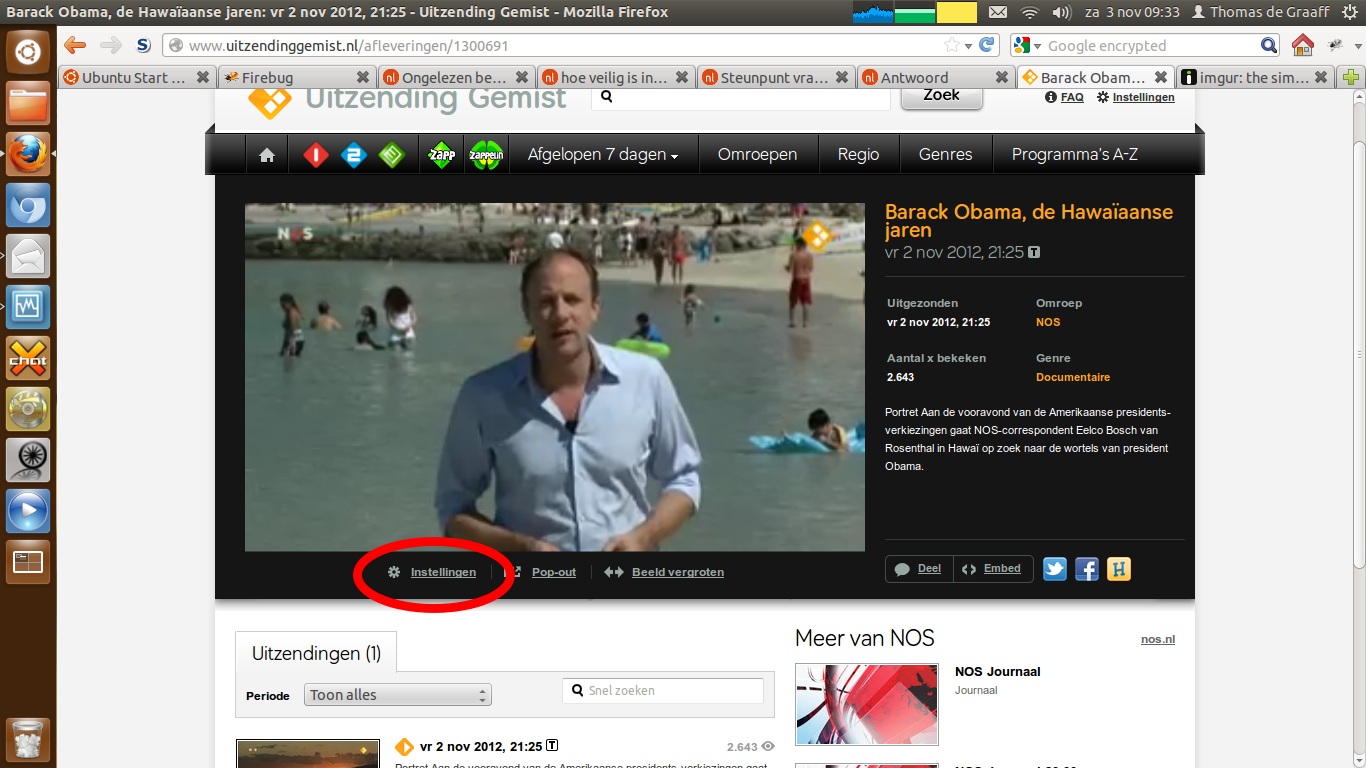Viewport: 1366px width, 768px height.
Task: Open the mail envelope indicator
Action: (x=997, y=12)
